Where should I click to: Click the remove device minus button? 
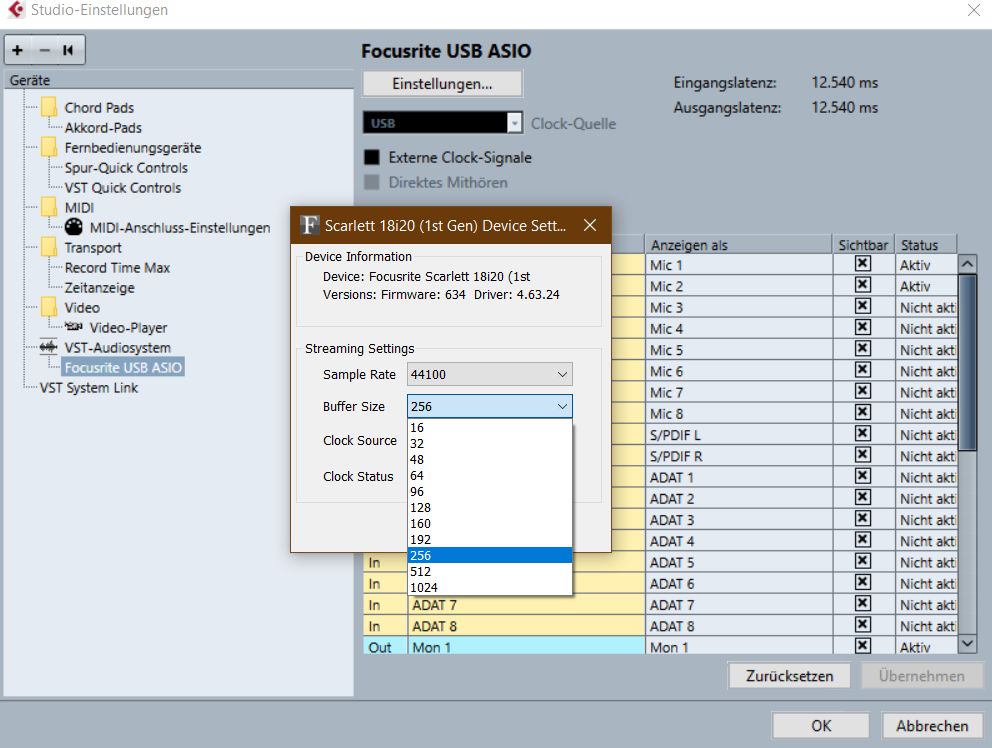click(44, 50)
